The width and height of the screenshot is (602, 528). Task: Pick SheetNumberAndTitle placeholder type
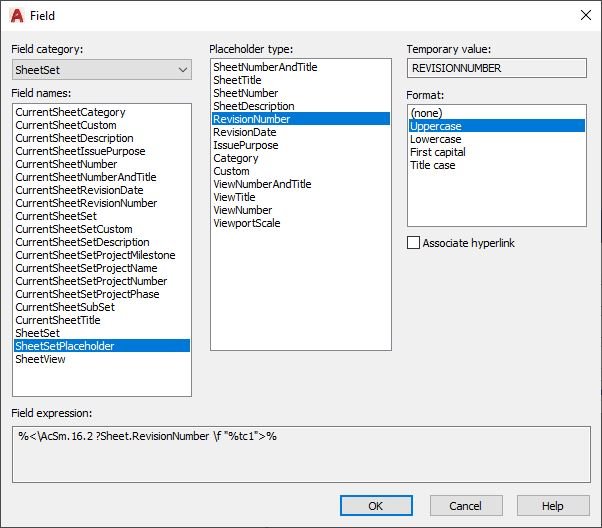[x=265, y=67]
